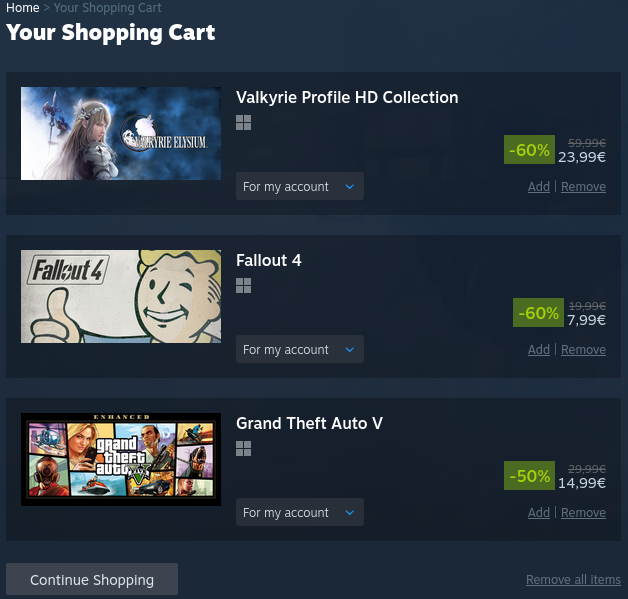Remove Grand Theft Auto V from cart
This screenshot has height=599, width=628.
(583, 513)
